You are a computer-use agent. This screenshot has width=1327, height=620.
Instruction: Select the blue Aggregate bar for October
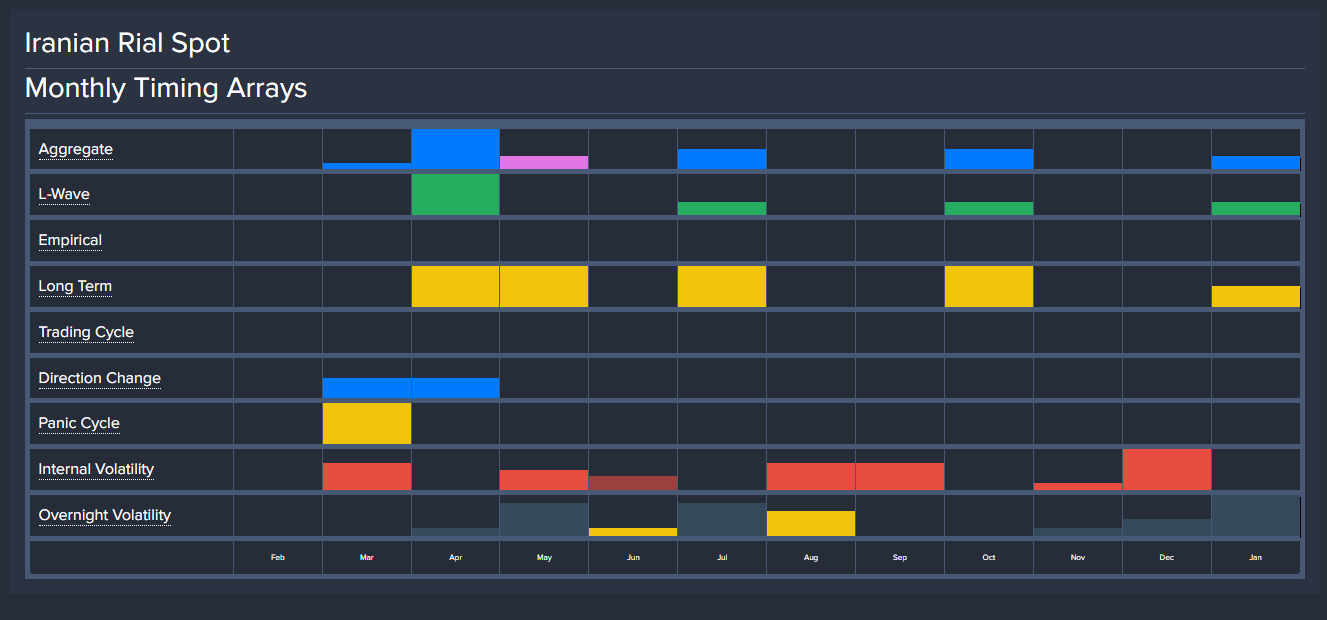tap(989, 159)
